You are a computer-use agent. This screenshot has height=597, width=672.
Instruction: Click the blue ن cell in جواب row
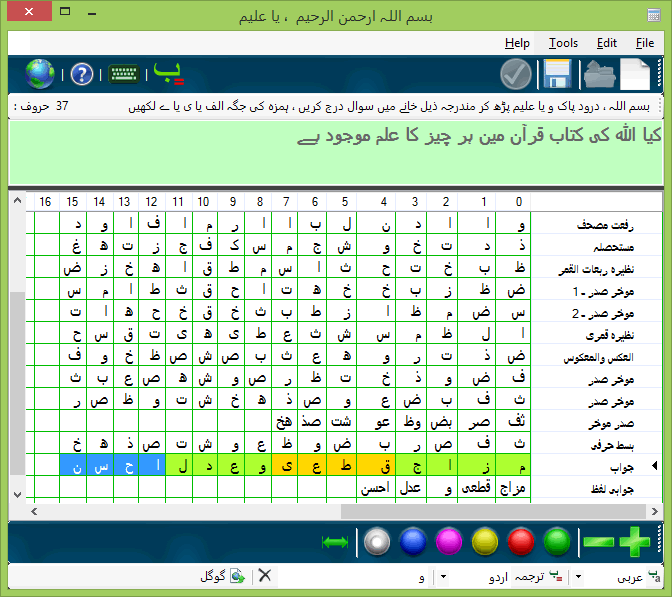pos(73,465)
